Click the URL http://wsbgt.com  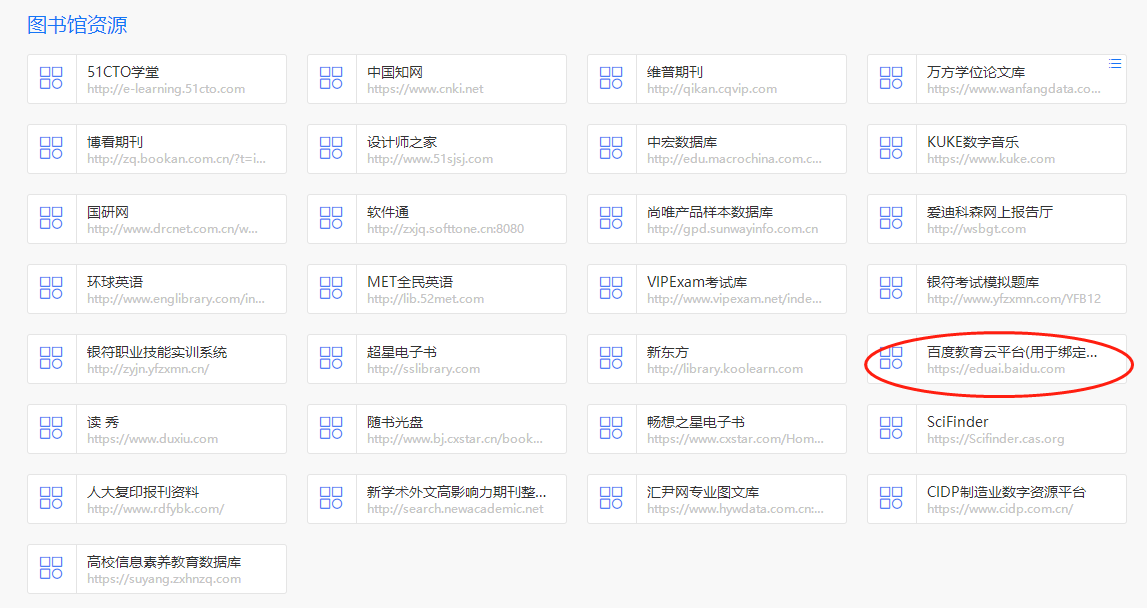tap(977, 228)
